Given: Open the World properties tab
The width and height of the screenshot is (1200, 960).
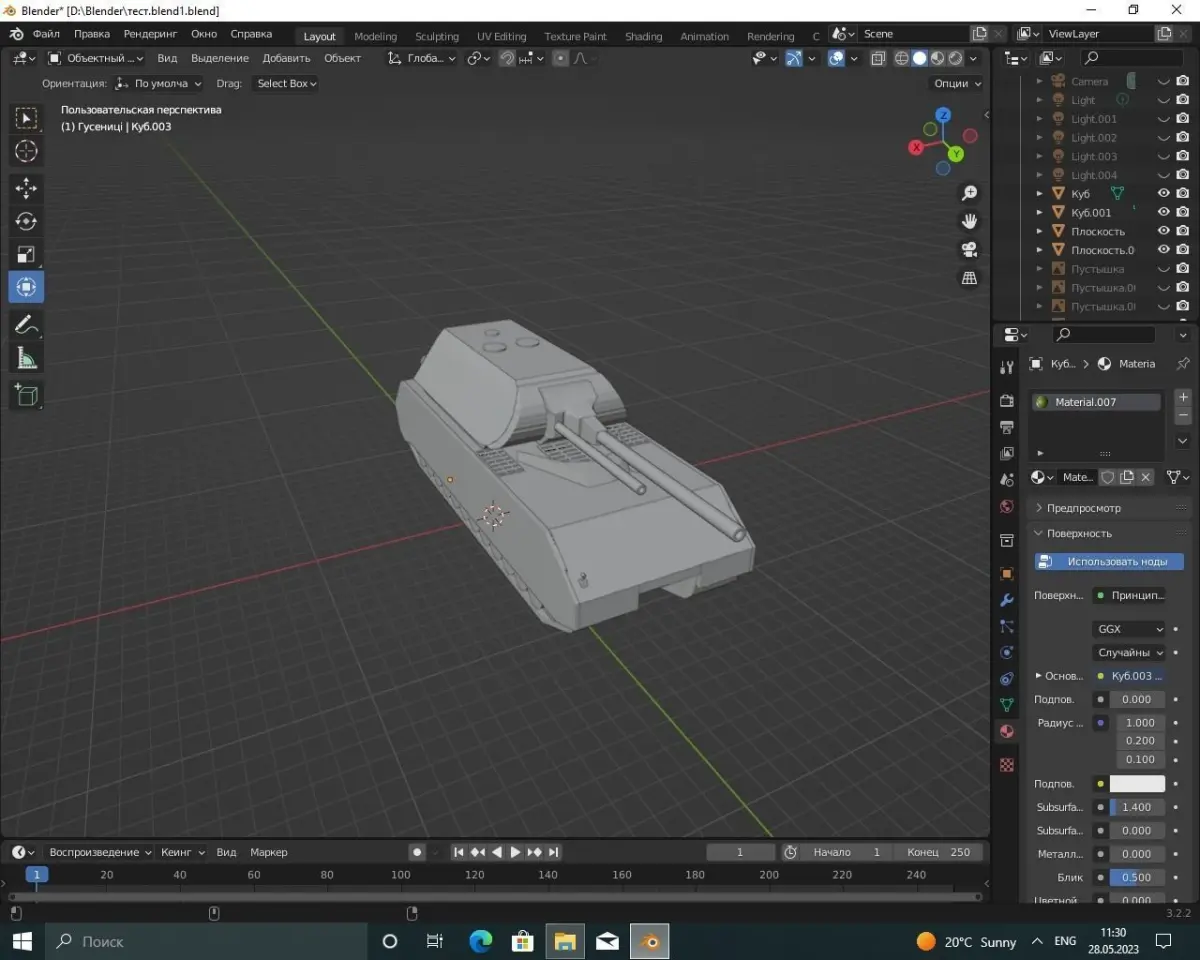Looking at the screenshot, I should point(1007,507).
